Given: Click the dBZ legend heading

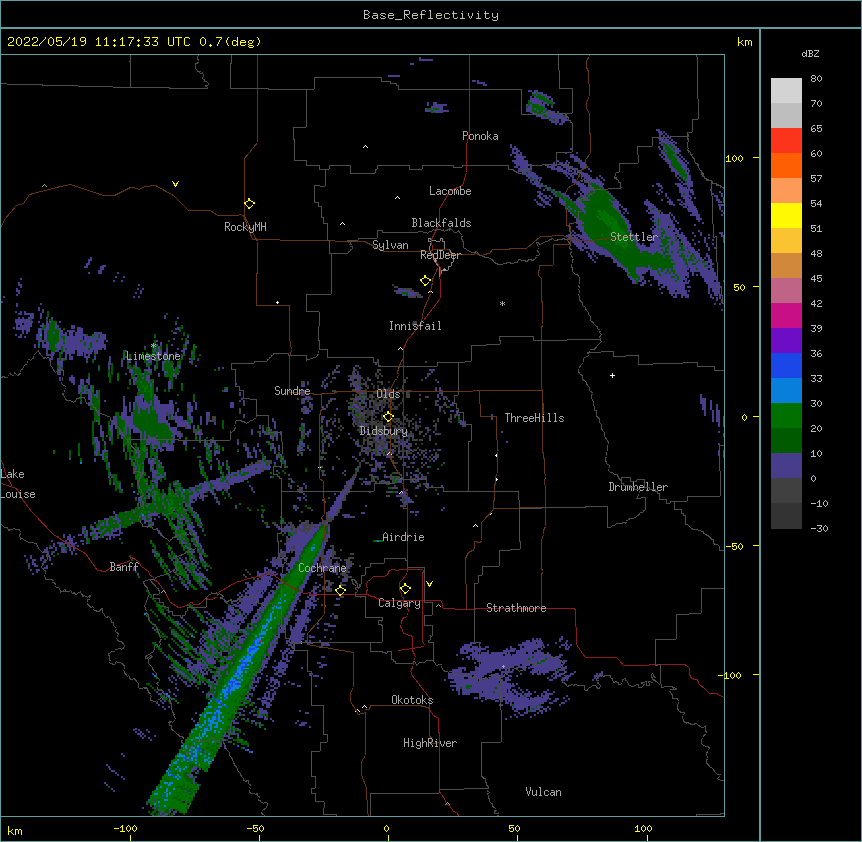Looking at the screenshot, I should 810,53.
